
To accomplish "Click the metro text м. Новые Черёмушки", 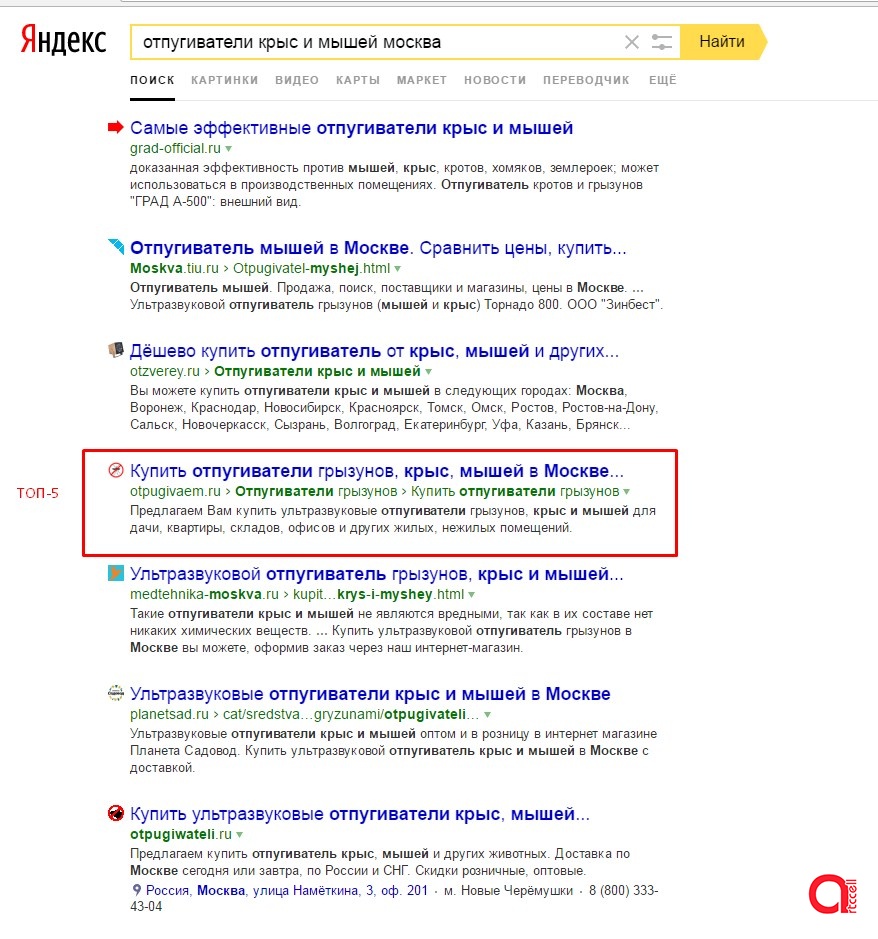I will 508,890.
